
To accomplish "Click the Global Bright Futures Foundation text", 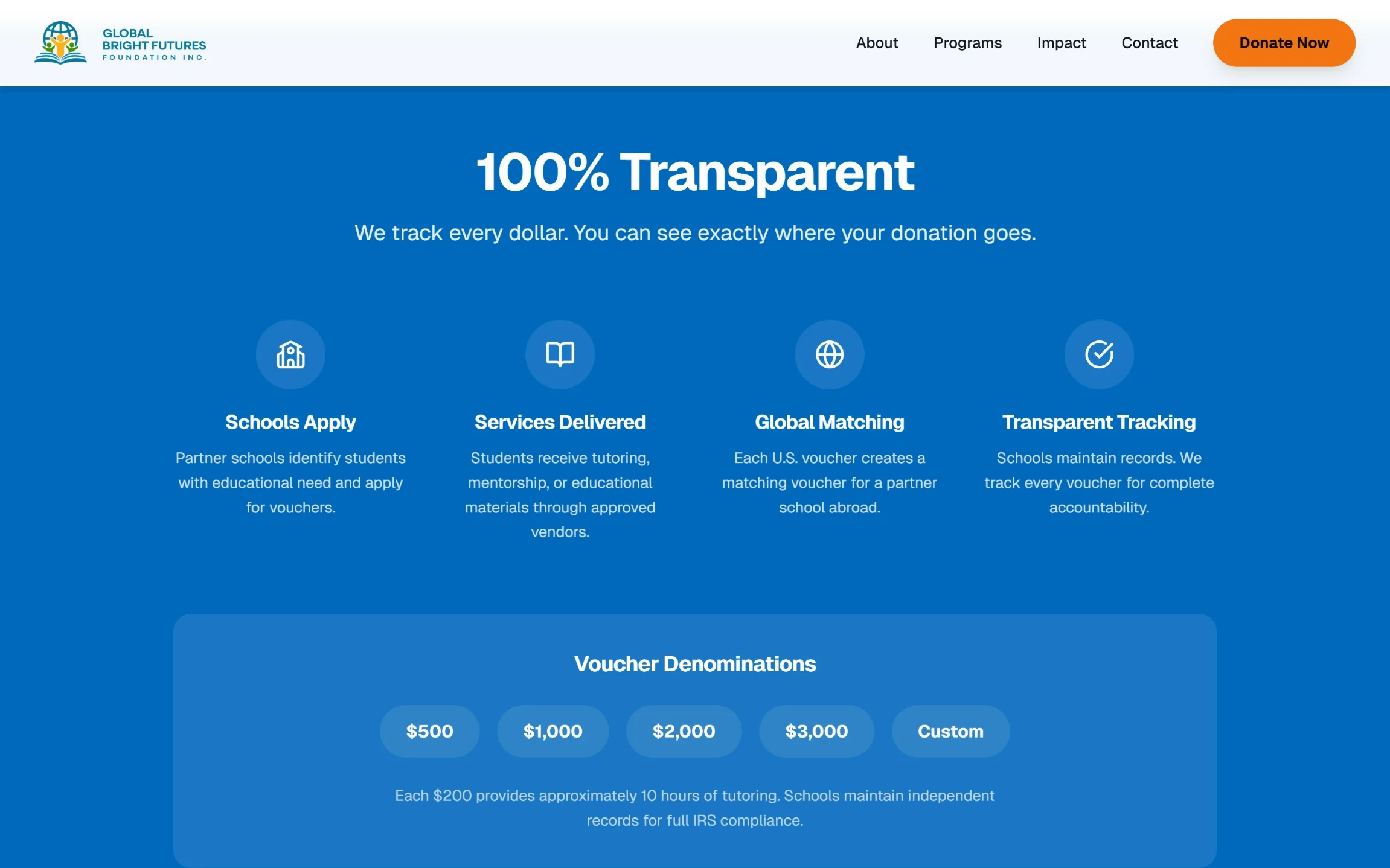I will coord(154,45).
